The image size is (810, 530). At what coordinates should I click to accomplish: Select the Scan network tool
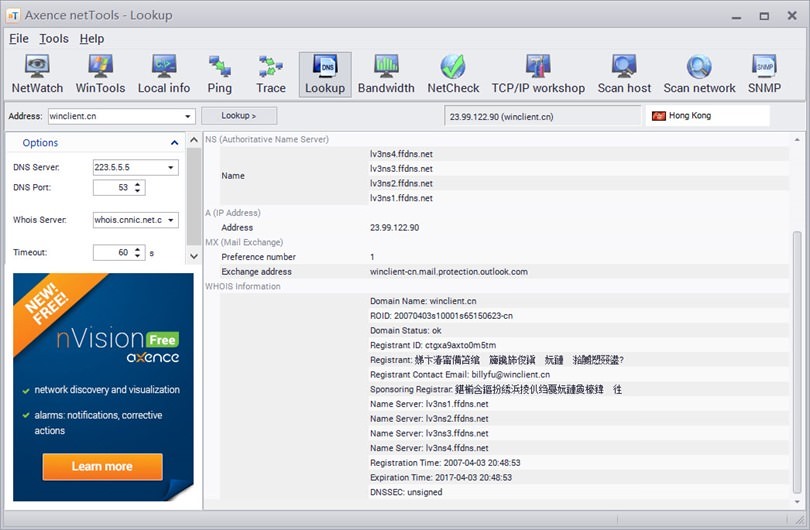point(699,75)
